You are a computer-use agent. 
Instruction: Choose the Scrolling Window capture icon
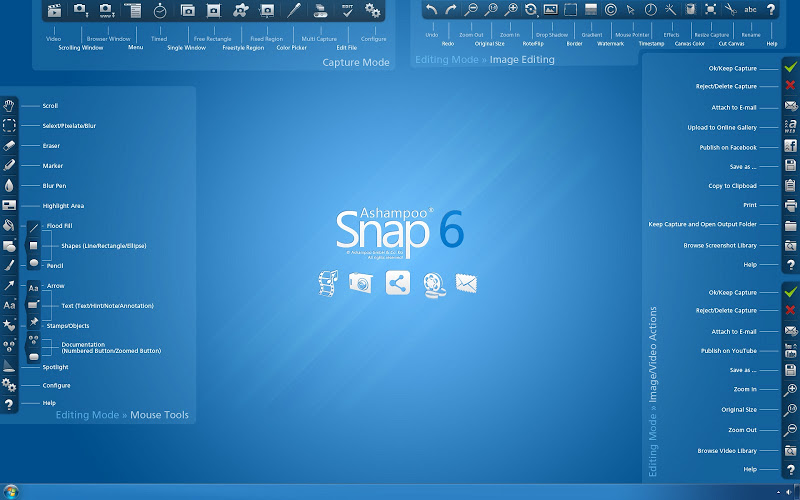(80, 10)
